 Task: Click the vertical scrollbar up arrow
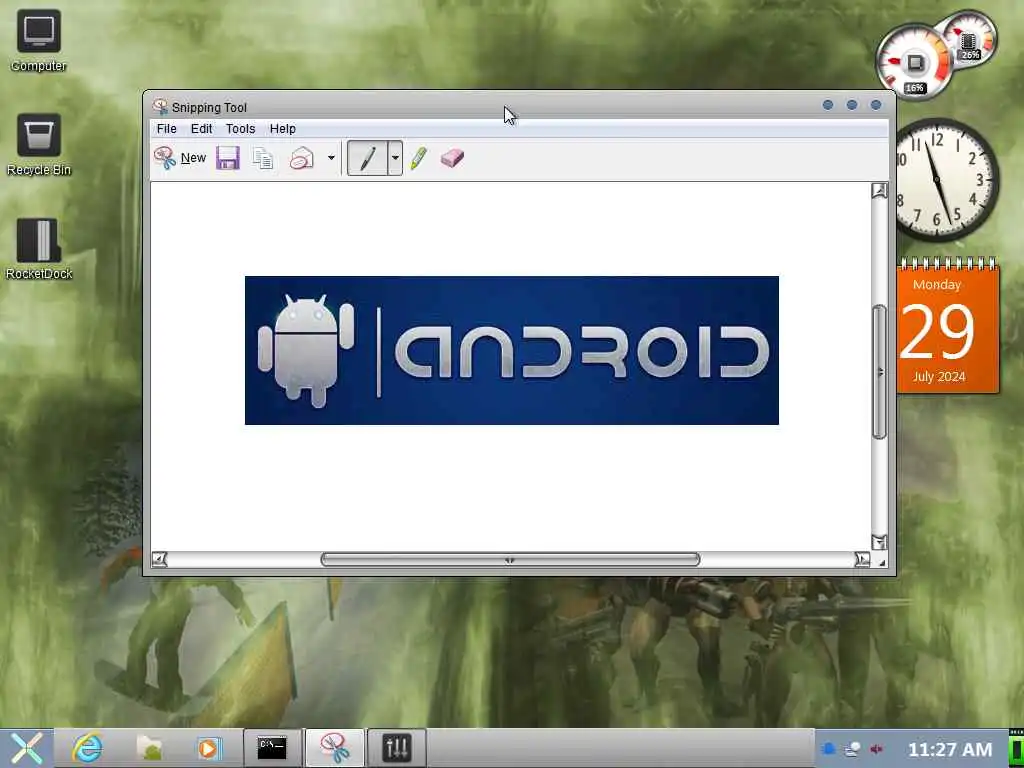879,191
